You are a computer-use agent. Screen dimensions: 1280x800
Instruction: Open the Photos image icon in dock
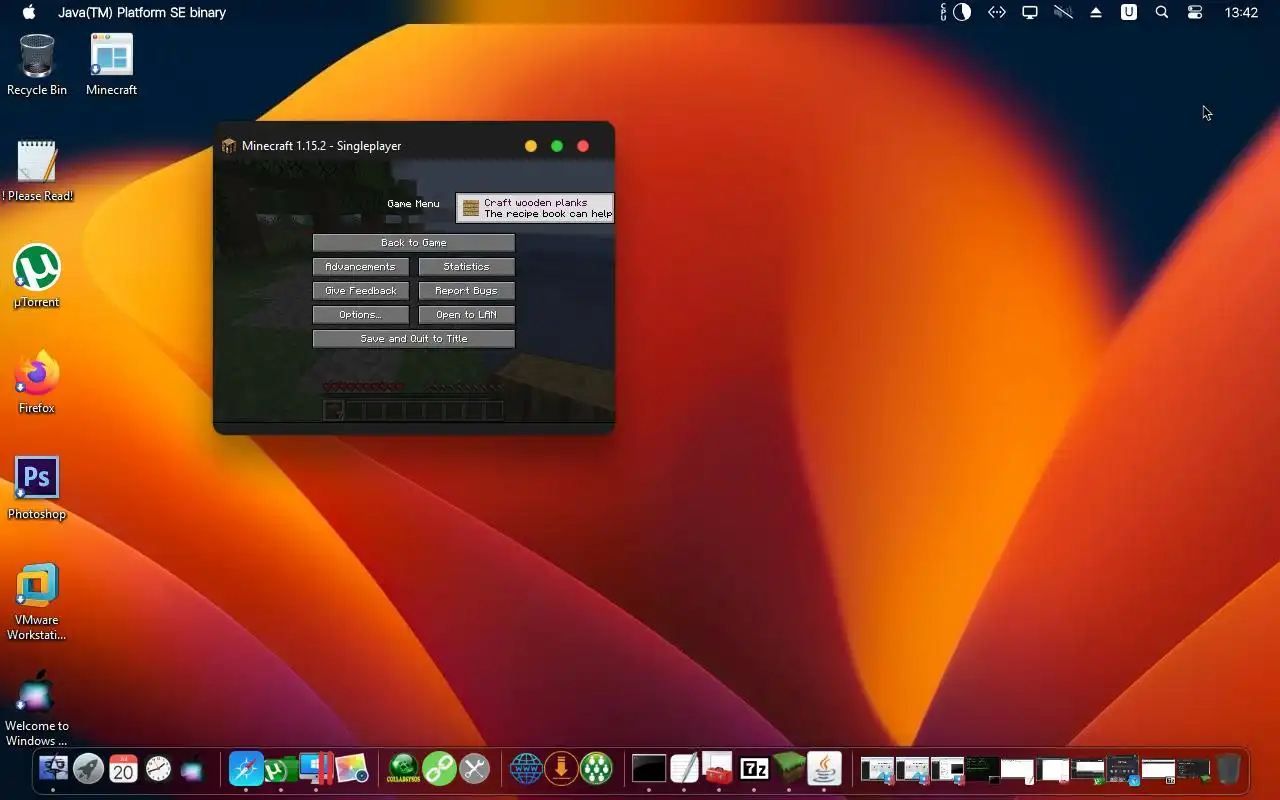point(351,769)
